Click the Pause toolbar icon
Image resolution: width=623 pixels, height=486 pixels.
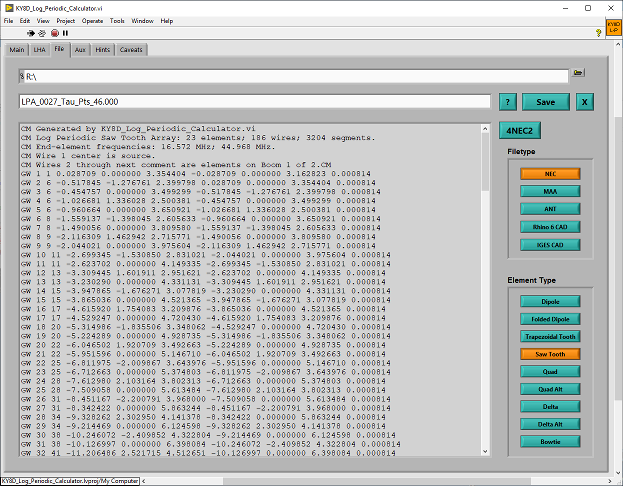click(x=65, y=33)
